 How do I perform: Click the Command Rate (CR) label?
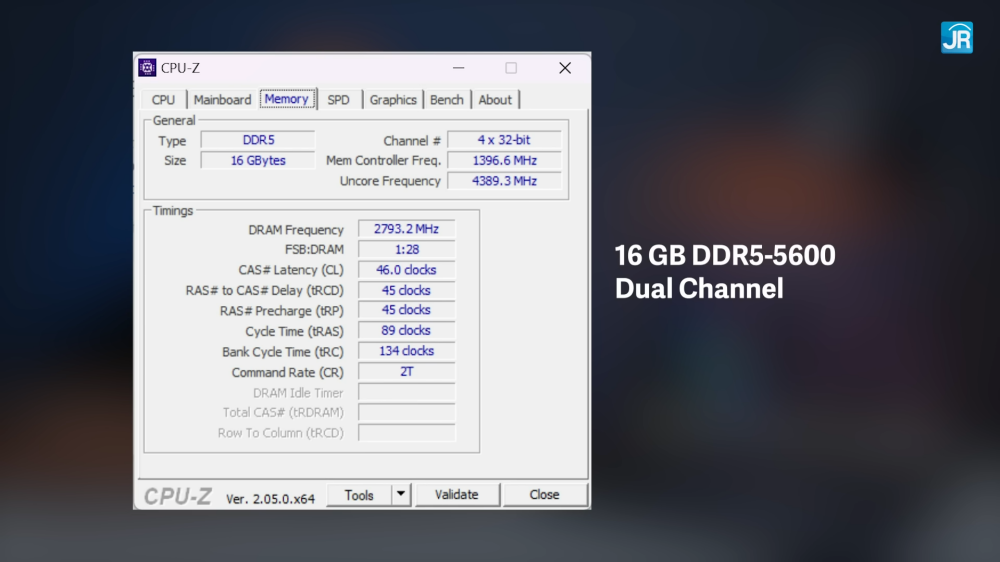[x=288, y=373]
